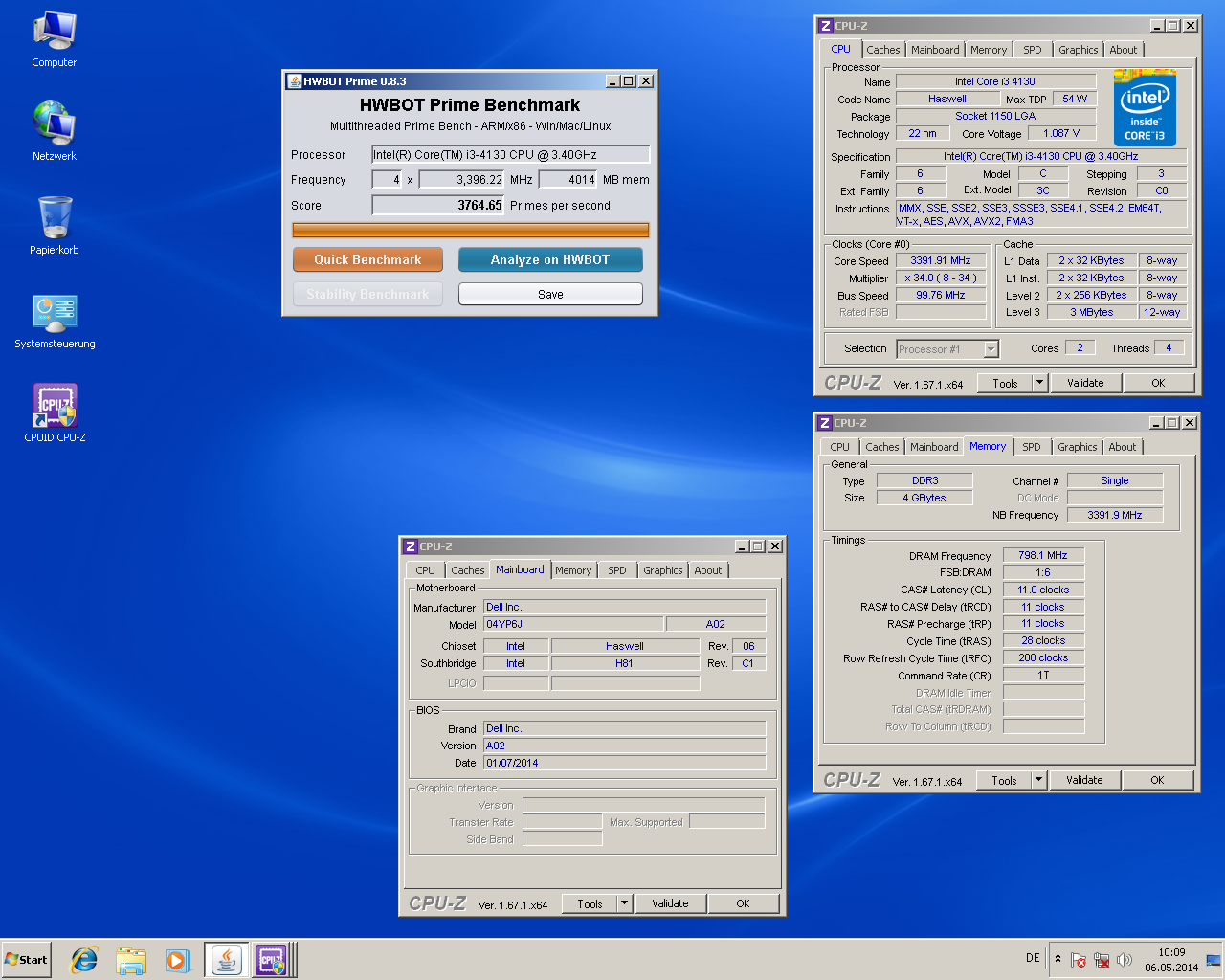Viewport: 1225px width, 980px height.
Task: Open Memory tab in the Mainboard CPU-Z window
Action: [x=573, y=570]
